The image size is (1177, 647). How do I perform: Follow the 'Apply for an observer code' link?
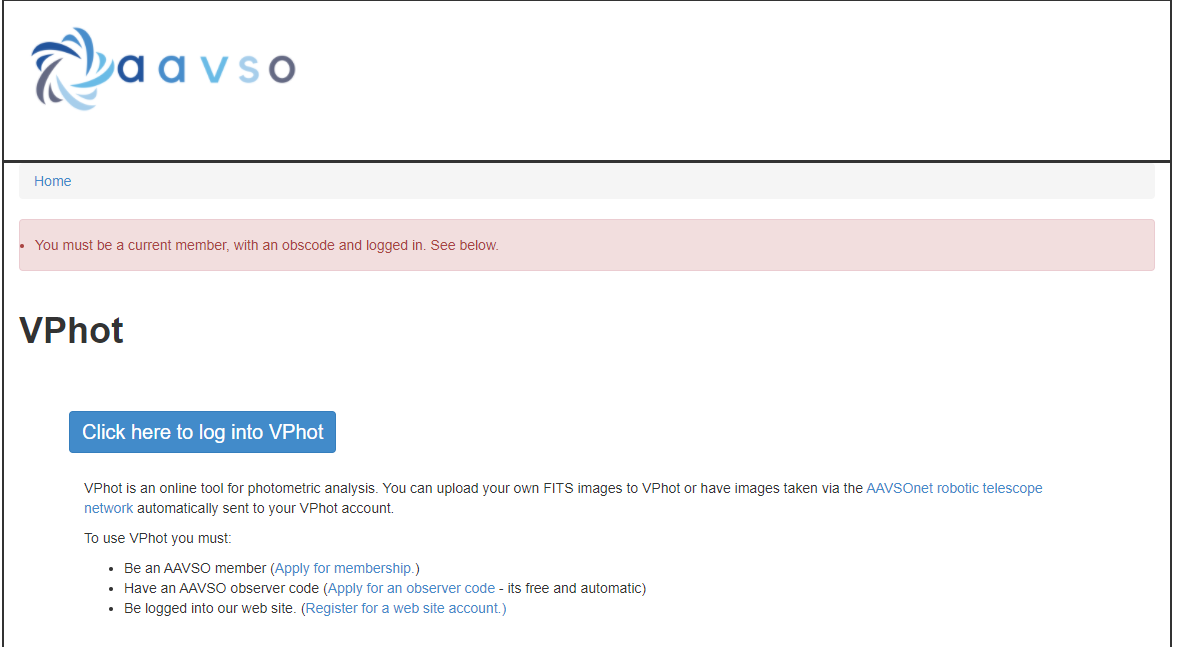(411, 588)
